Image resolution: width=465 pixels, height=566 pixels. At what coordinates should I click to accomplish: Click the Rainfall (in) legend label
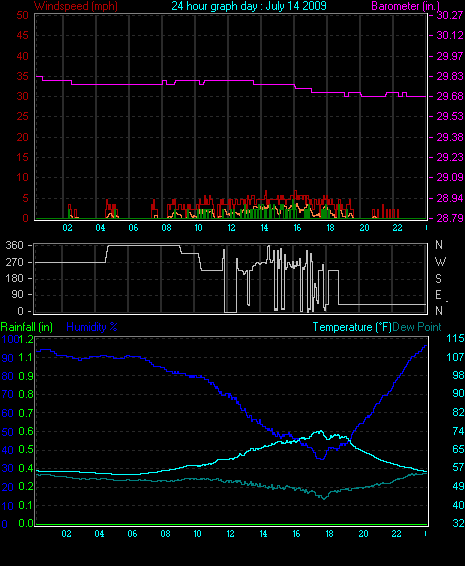pos(27,327)
